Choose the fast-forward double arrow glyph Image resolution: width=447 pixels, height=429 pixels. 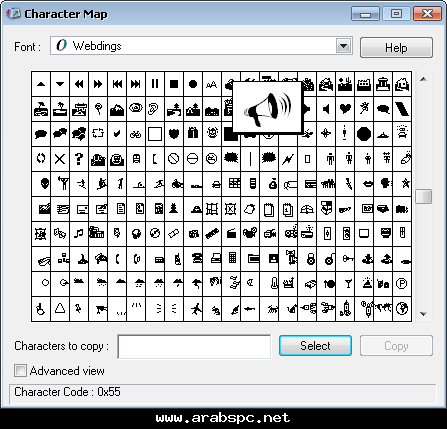(x=98, y=84)
